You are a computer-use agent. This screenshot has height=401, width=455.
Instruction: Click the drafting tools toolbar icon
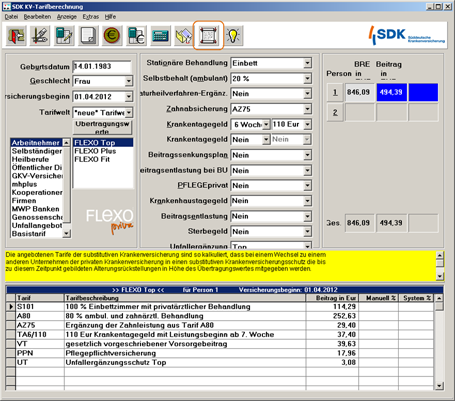(x=40, y=35)
